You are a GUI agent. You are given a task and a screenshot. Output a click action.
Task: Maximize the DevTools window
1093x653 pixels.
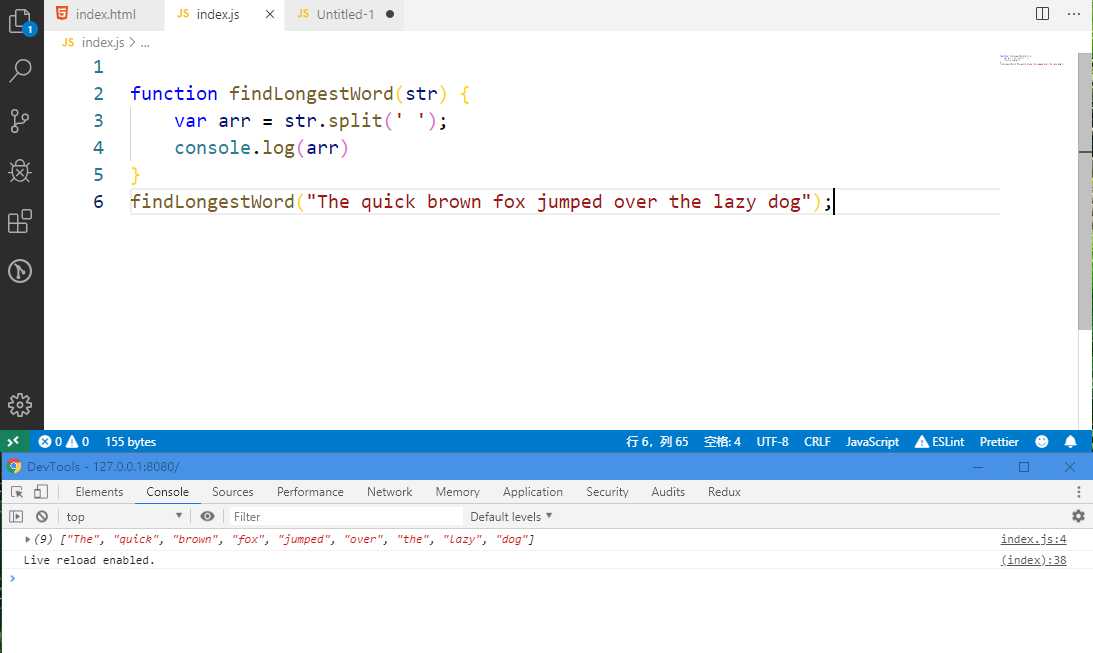[x=1024, y=467]
